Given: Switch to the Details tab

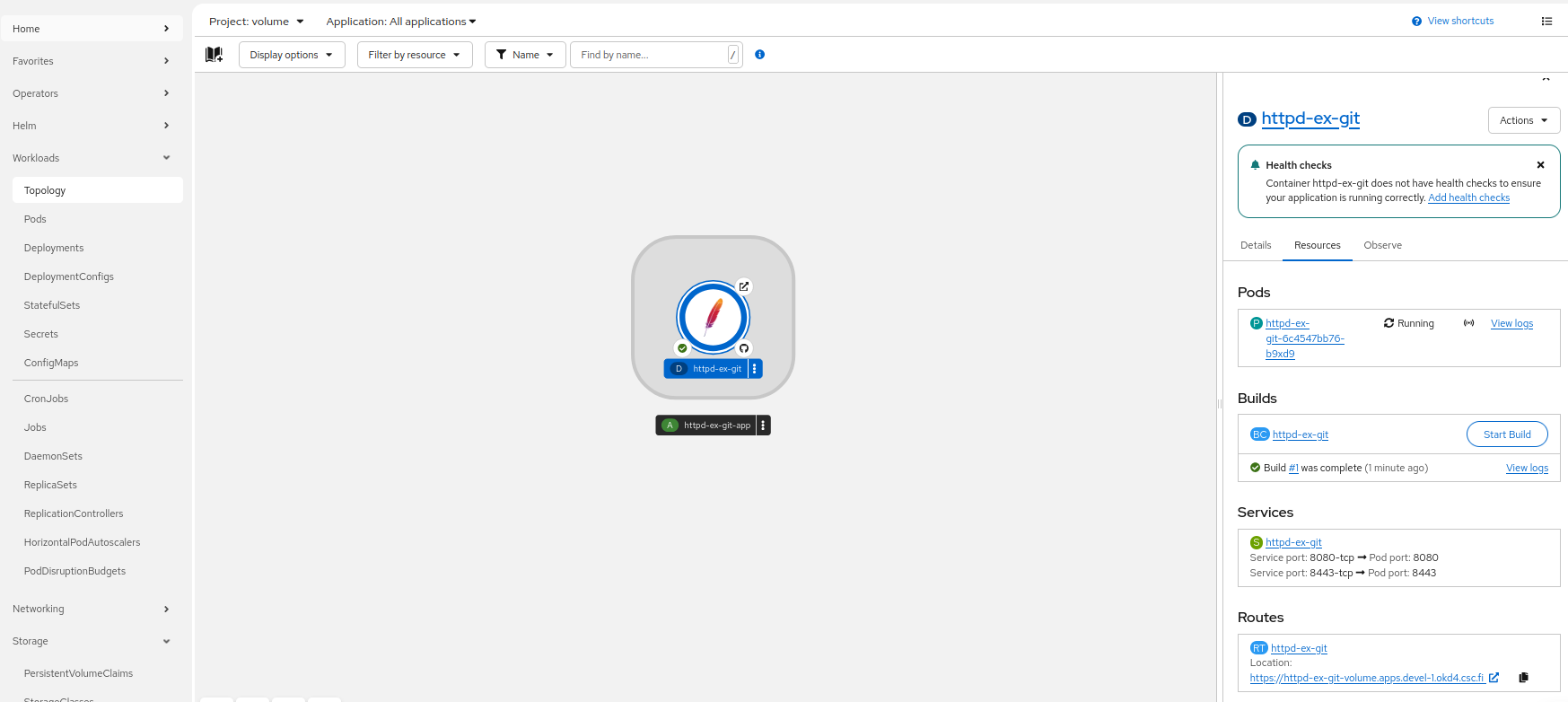Looking at the screenshot, I should [x=1256, y=245].
